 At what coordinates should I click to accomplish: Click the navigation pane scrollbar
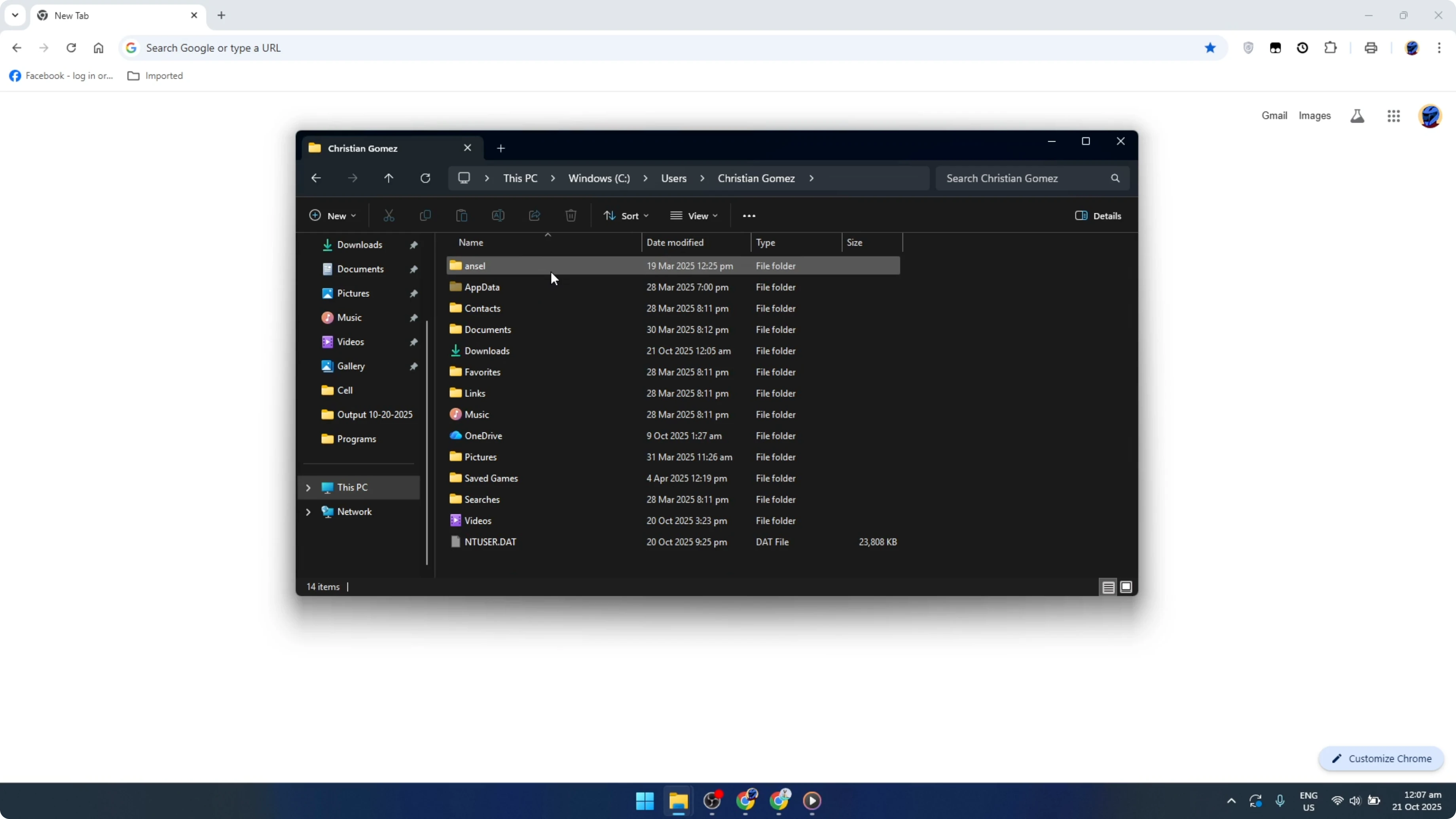pos(427,443)
